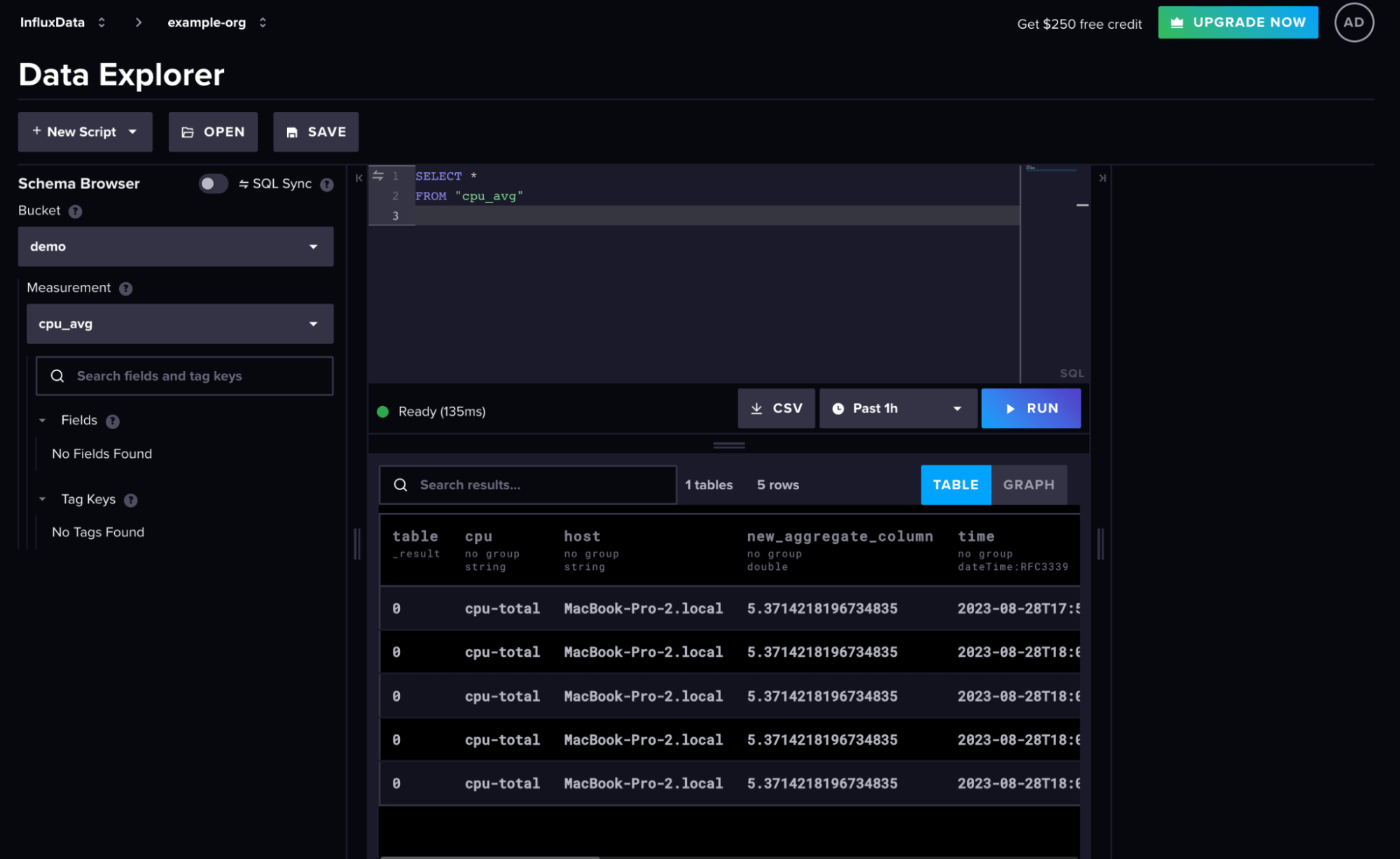This screenshot has height=859, width=1400.
Task: Open the Past 1h time range dropdown
Action: [x=897, y=409]
